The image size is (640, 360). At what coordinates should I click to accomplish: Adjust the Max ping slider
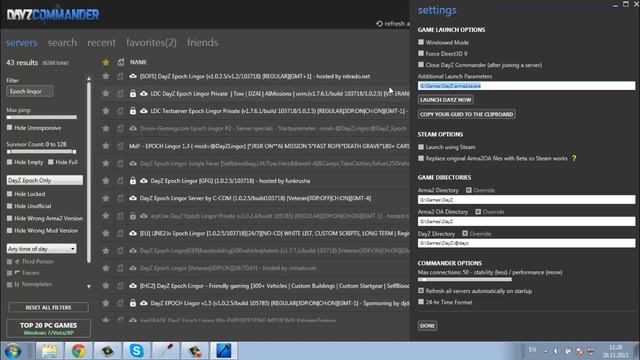coord(42,117)
